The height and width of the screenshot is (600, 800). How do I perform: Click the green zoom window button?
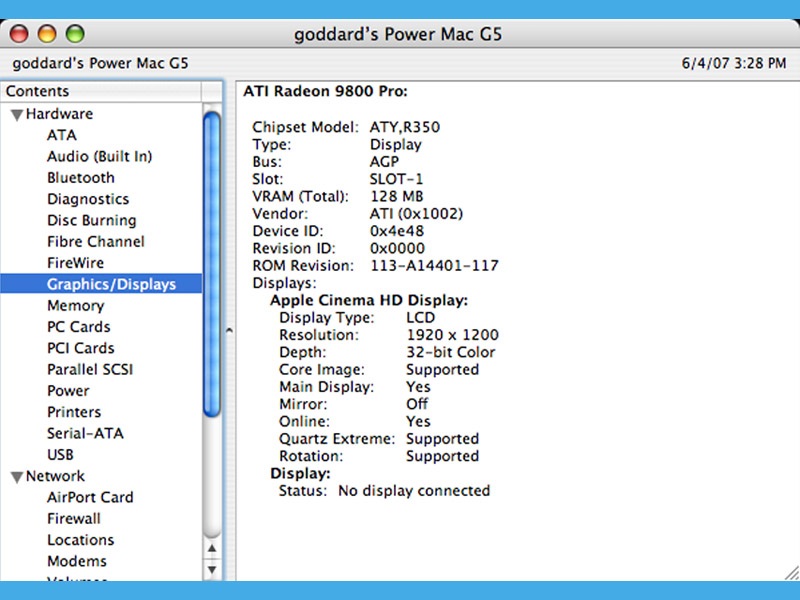coord(75,34)
